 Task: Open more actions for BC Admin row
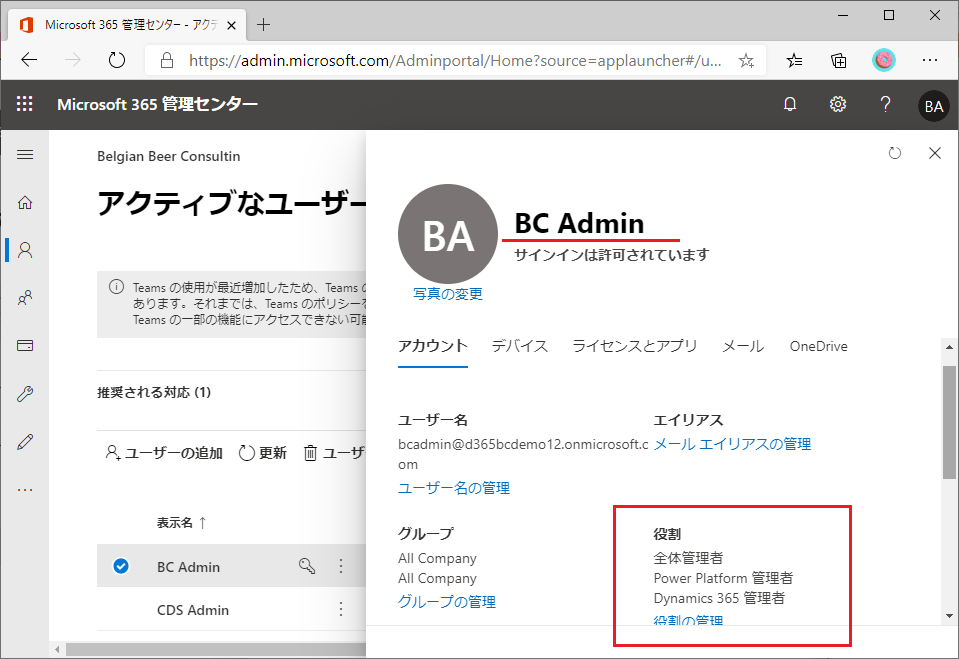tap(341, 566)
